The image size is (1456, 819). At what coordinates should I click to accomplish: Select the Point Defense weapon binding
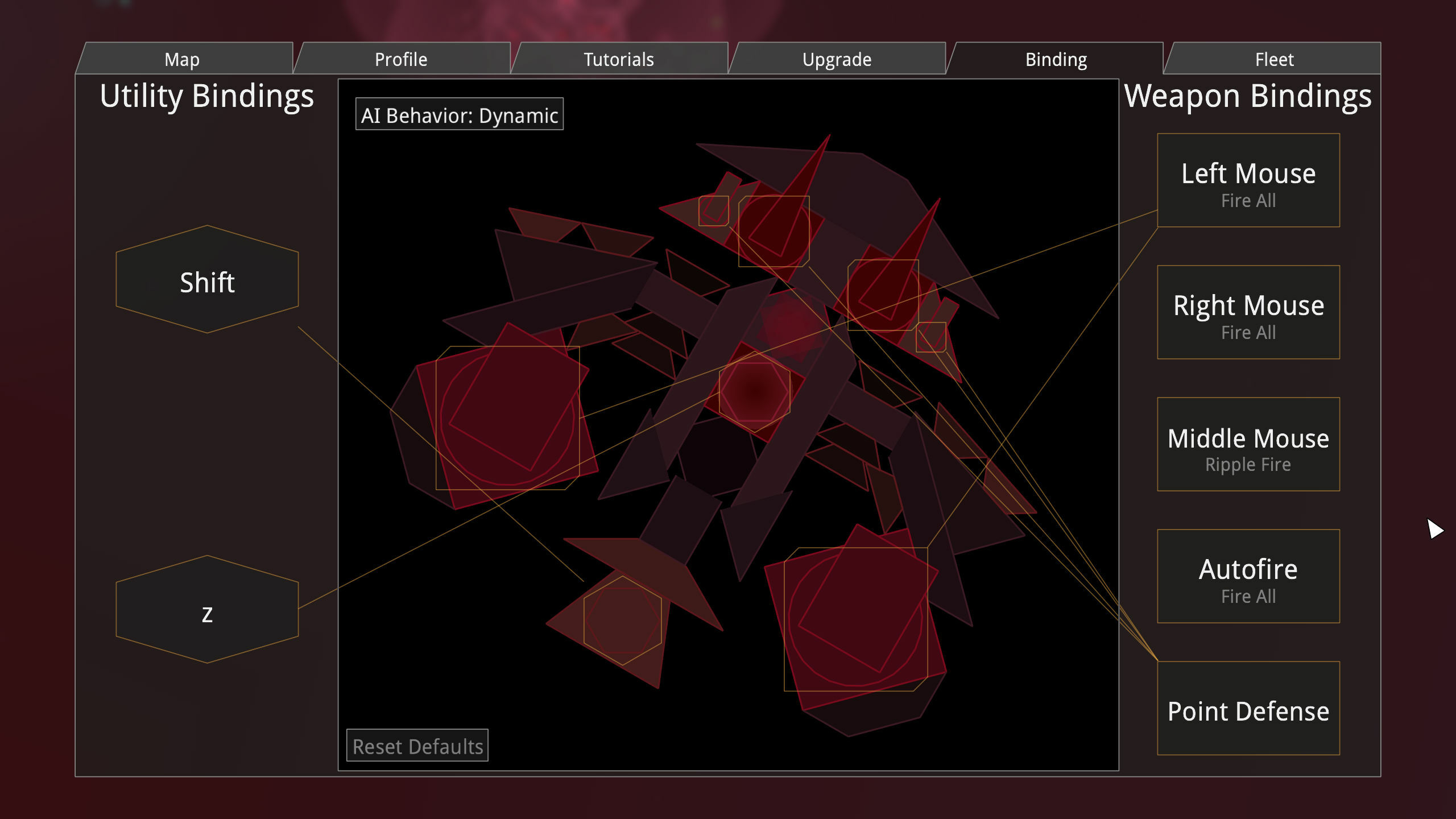pos(1248,712)
